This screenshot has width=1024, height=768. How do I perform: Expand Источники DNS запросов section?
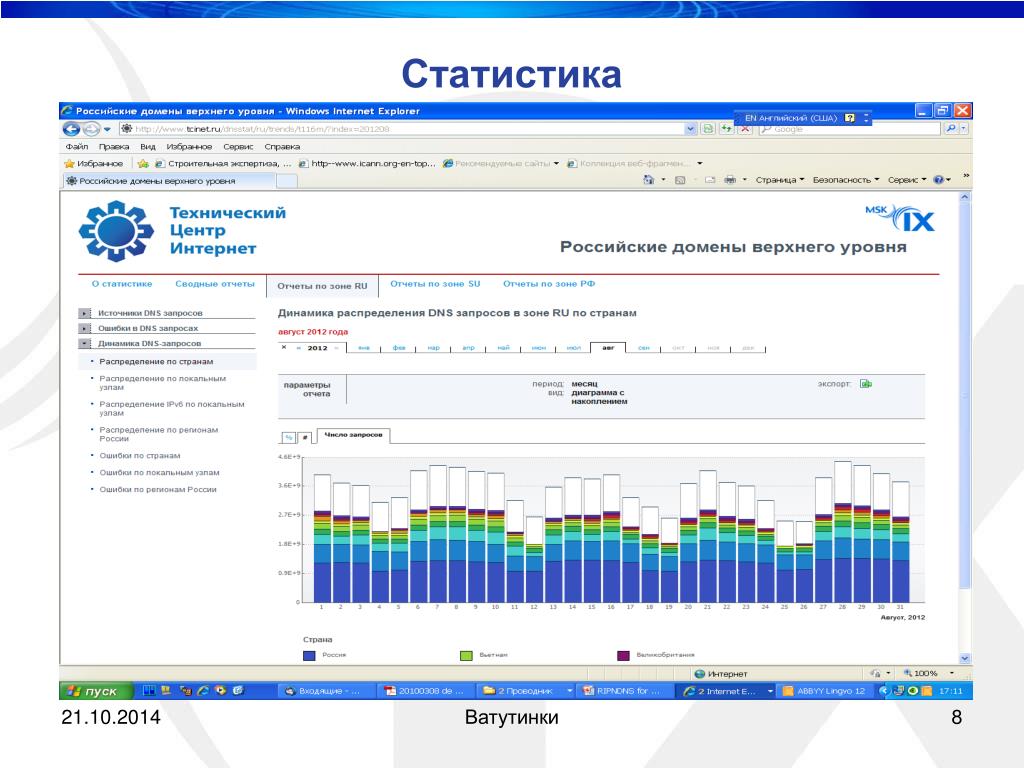tap(85, 313)
